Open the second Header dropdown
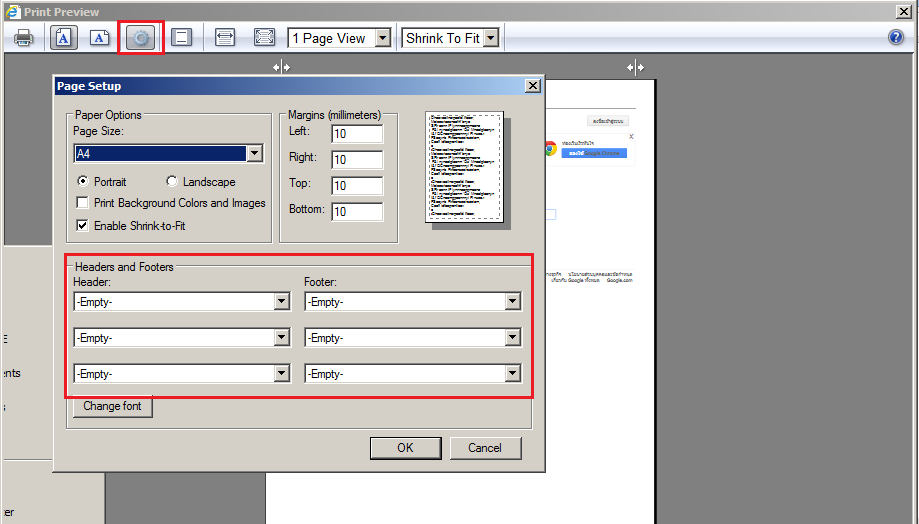Image resolution: width=919 pixels, height=524 pixels. tap(281, 338)
